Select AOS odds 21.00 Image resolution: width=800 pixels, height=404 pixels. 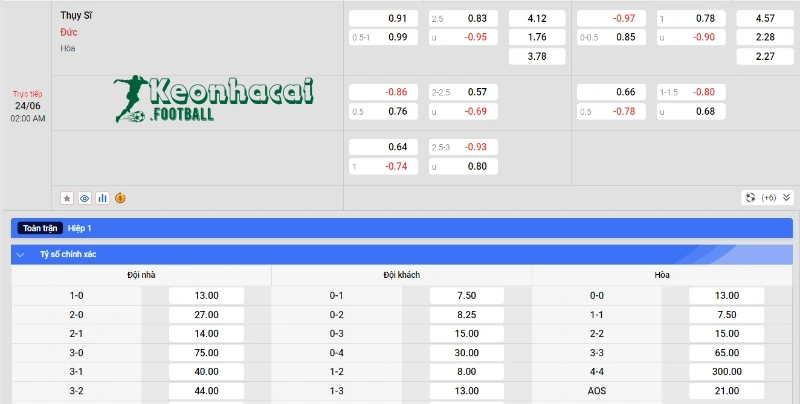[727, 389]
